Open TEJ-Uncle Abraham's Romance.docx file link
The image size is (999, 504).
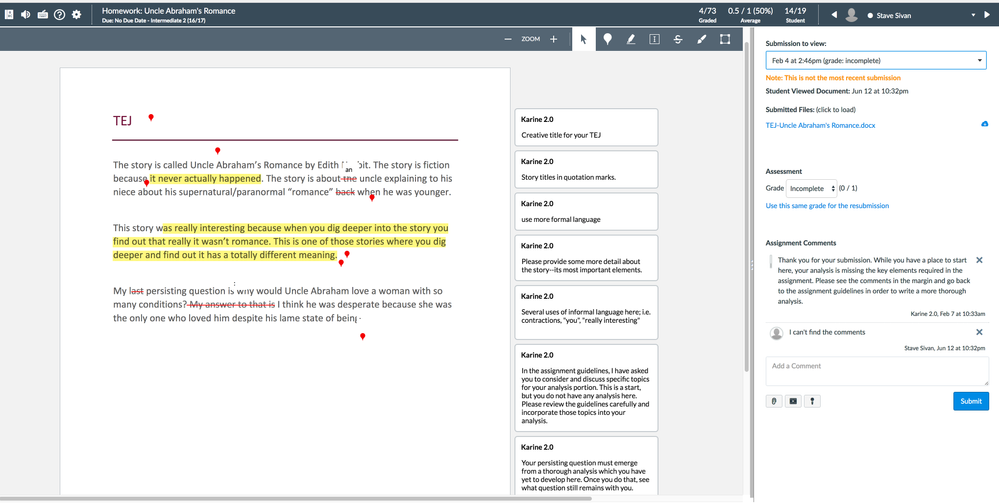[820, 126]
